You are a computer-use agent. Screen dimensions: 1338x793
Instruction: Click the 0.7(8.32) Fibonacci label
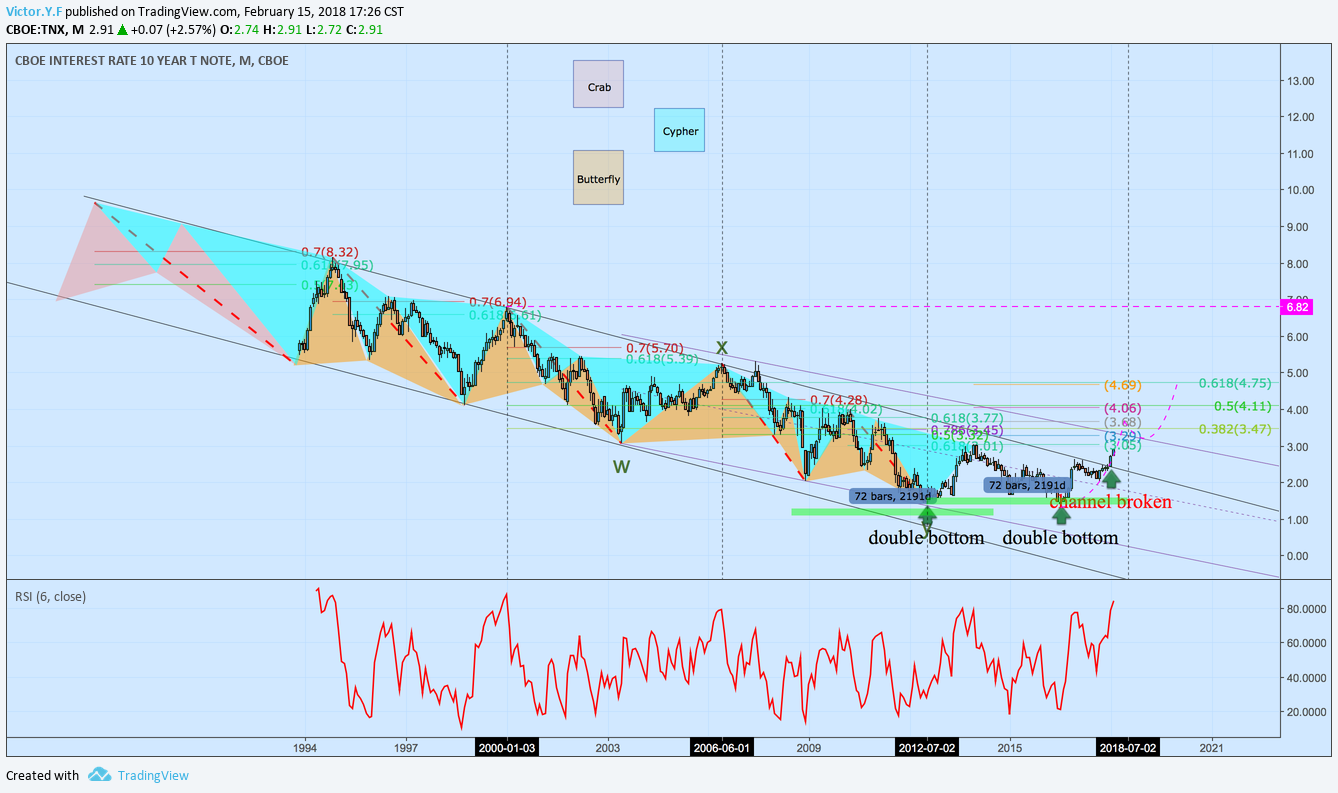[x=330, y=252]
